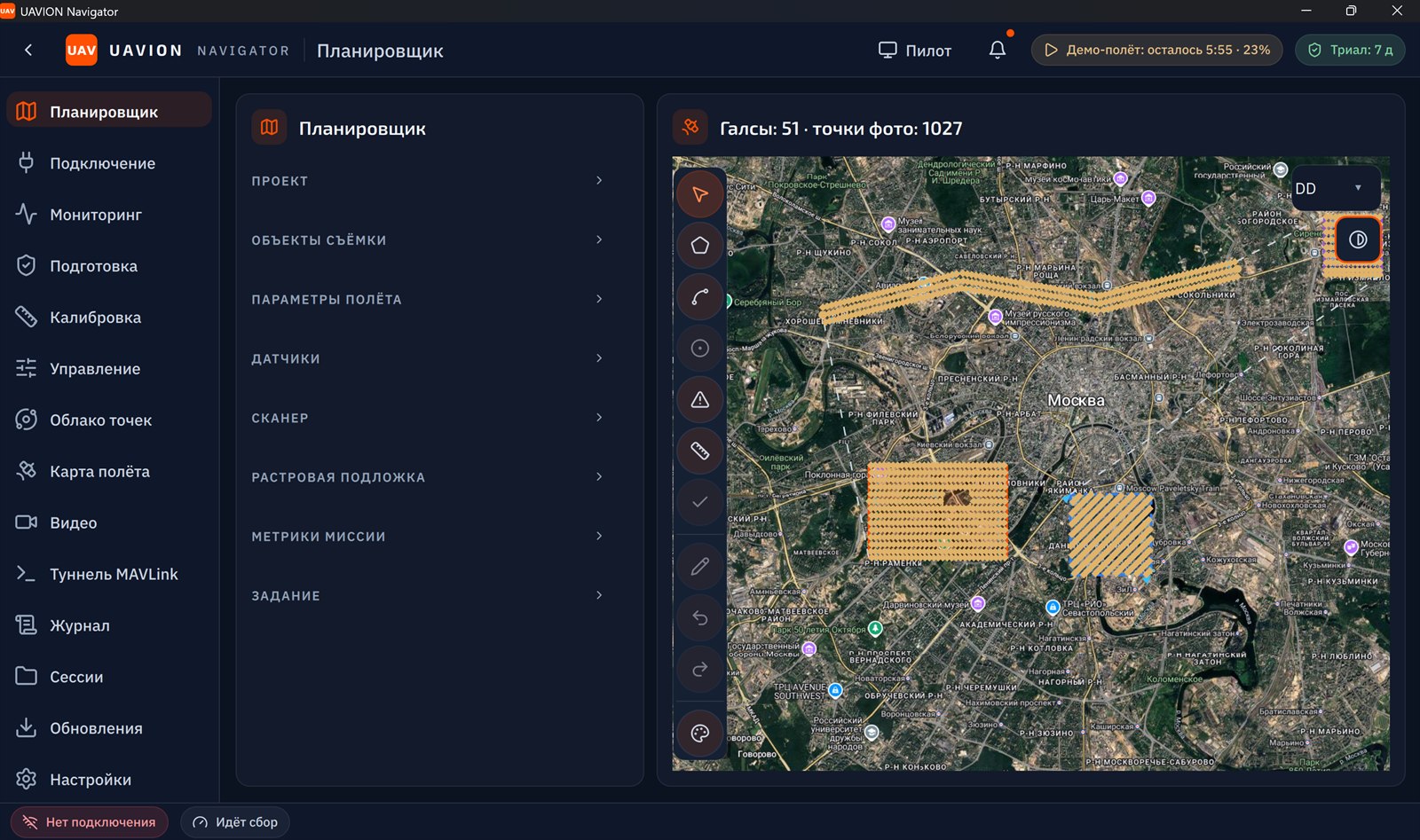The height and width of the screenshot is (840, 1420).
Task: Click the UAV logo icon
Action: coord(82,50)
